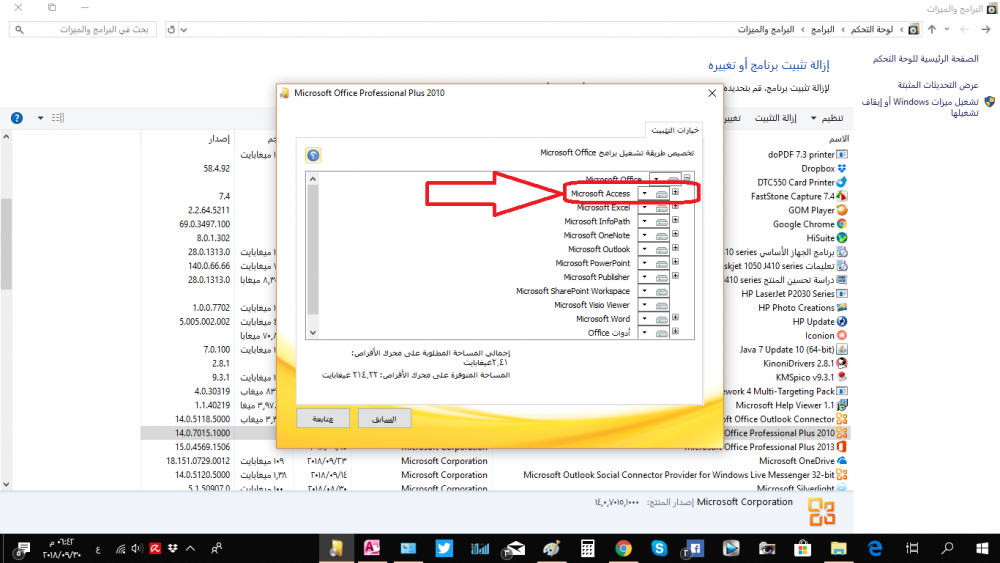The image size is (1000, 563).
Task: Select the installation options tab in the dialog
Action: [x=675, y=130]
